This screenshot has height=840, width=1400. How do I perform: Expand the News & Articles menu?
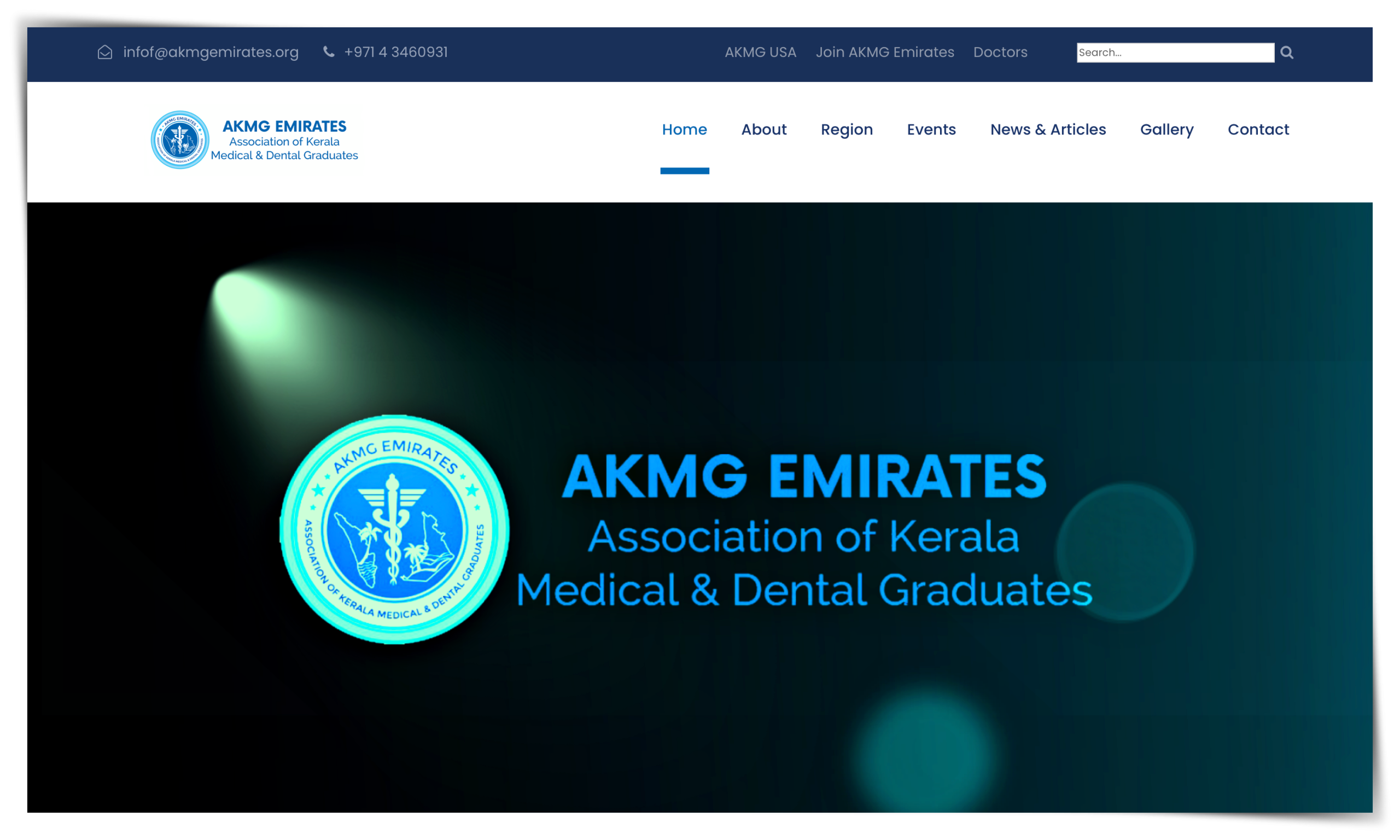[x=1047, y=130]
